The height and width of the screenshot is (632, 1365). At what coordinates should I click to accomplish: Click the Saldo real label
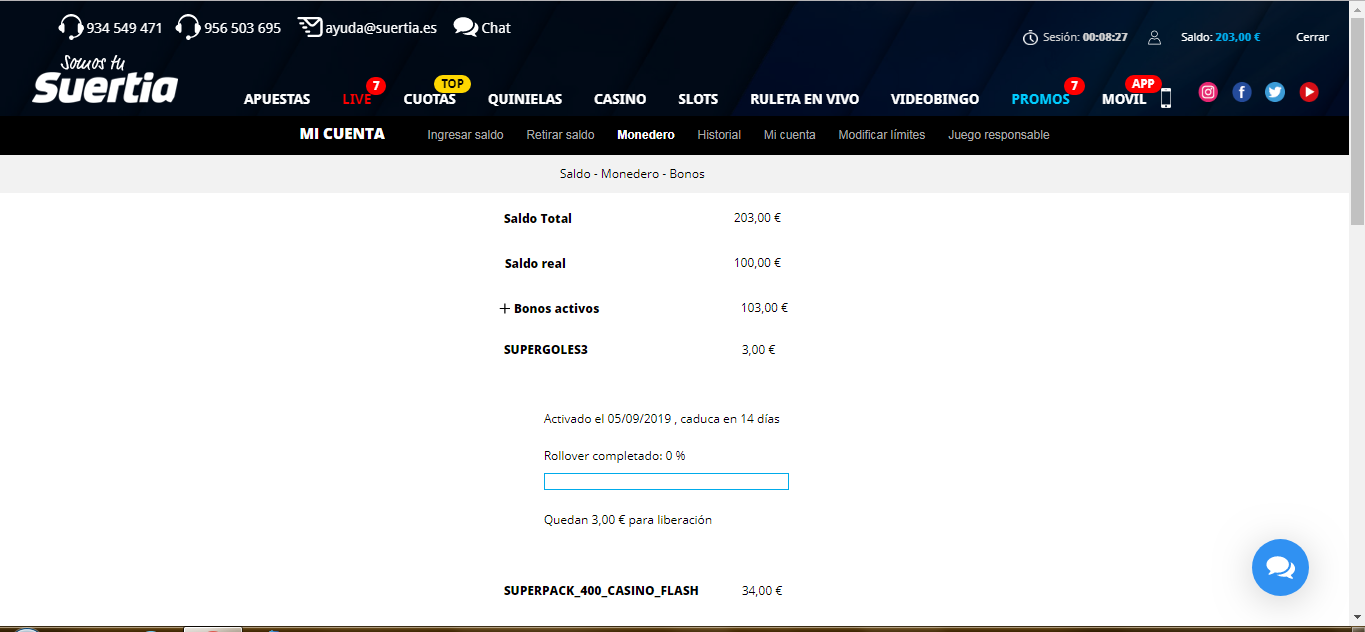click(536, 264)
